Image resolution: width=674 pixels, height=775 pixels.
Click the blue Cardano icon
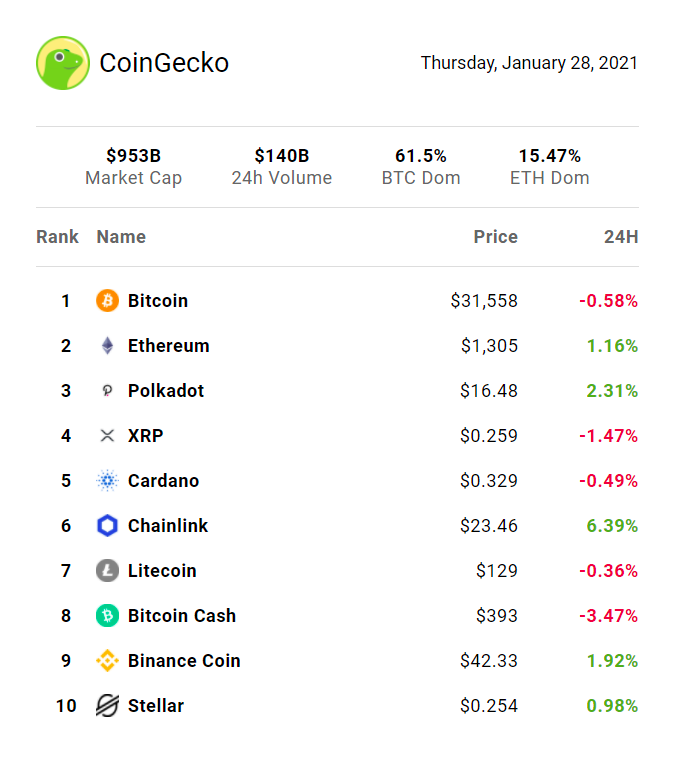(107, 481)
